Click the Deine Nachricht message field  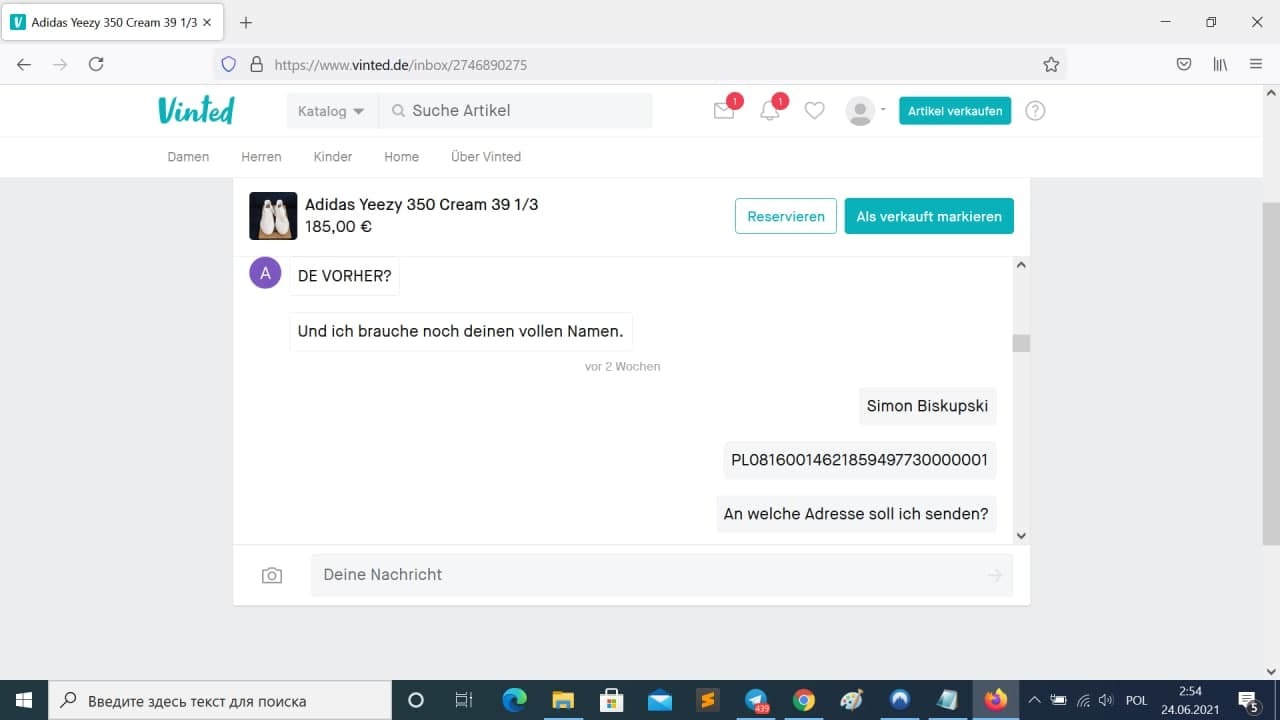[662, 575]
